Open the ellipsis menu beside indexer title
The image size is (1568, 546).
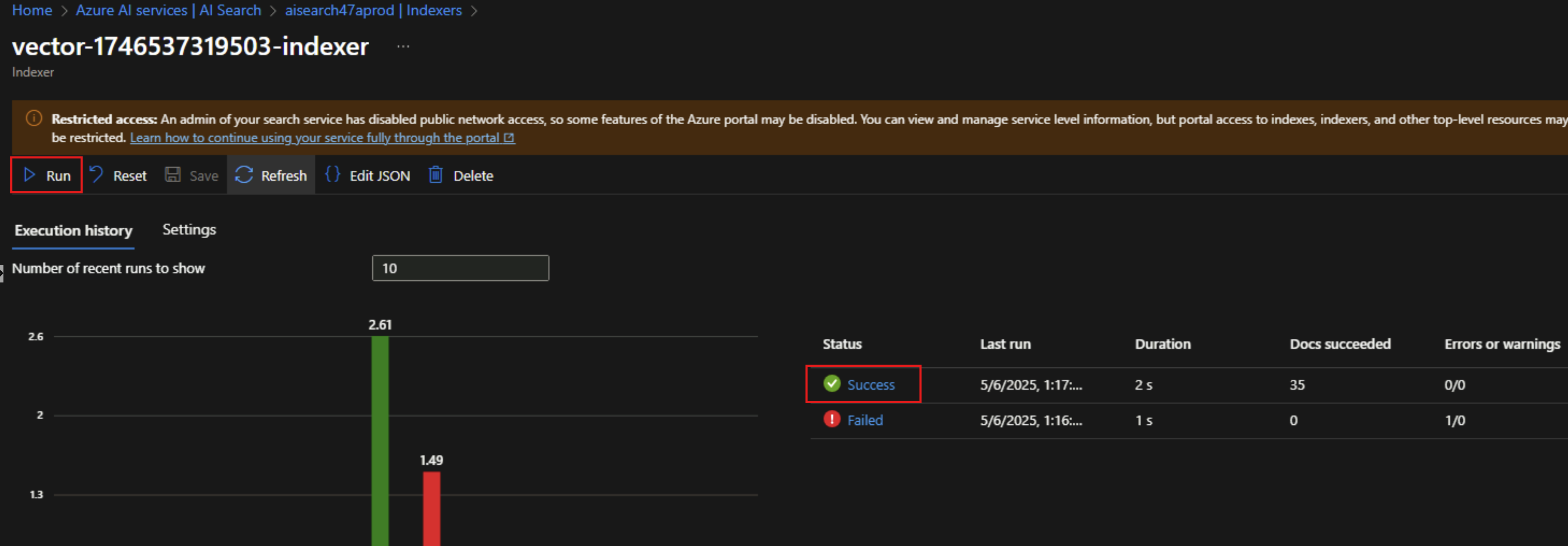(x=403, y=46)
